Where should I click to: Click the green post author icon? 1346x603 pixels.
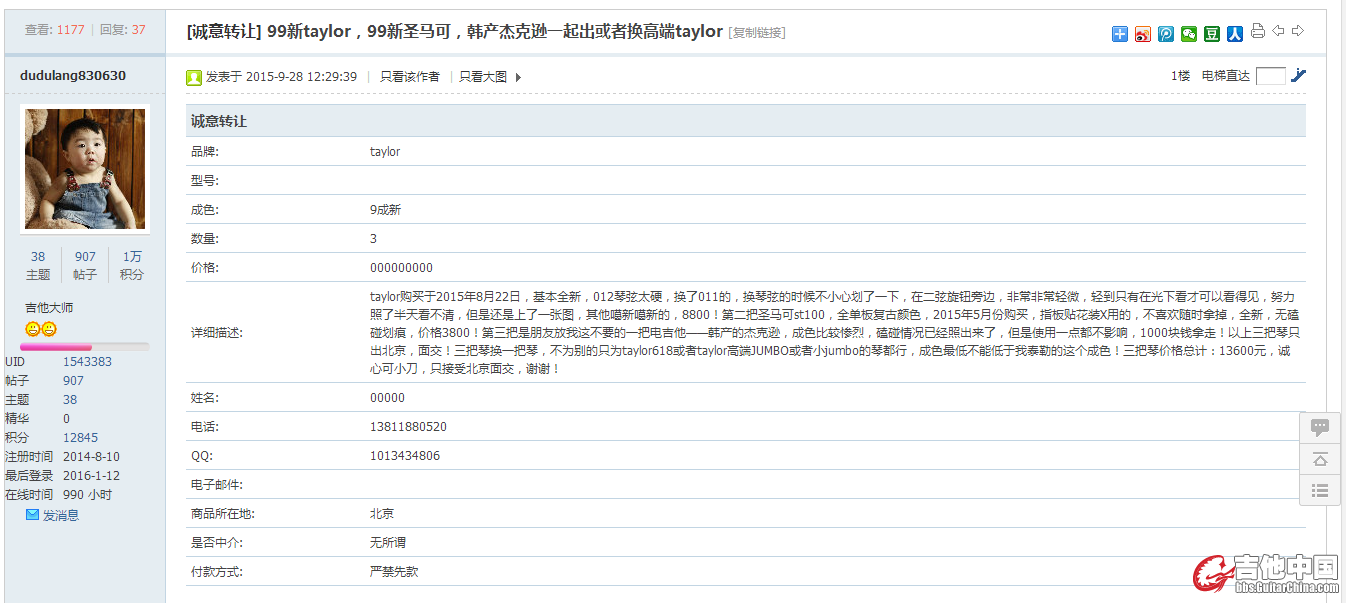194,77
